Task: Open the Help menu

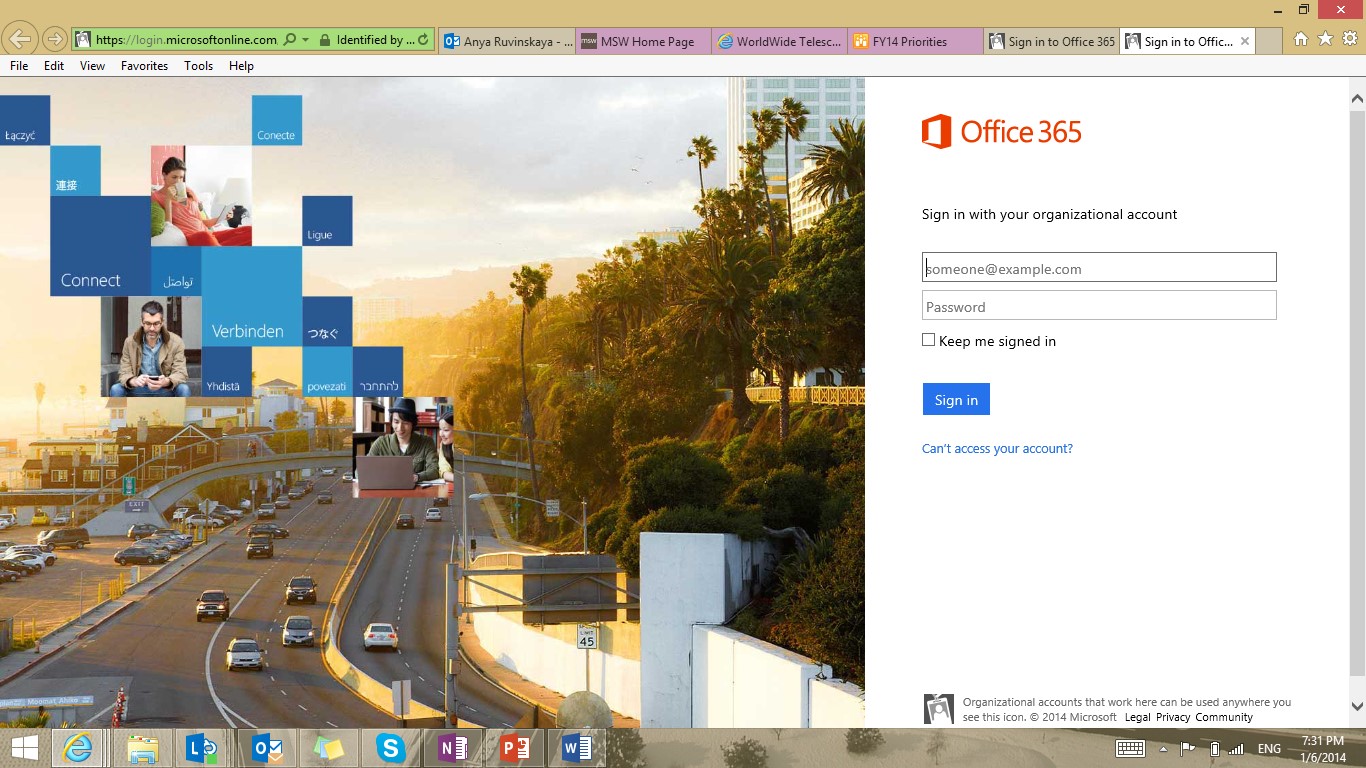Action: coord(241,66)
